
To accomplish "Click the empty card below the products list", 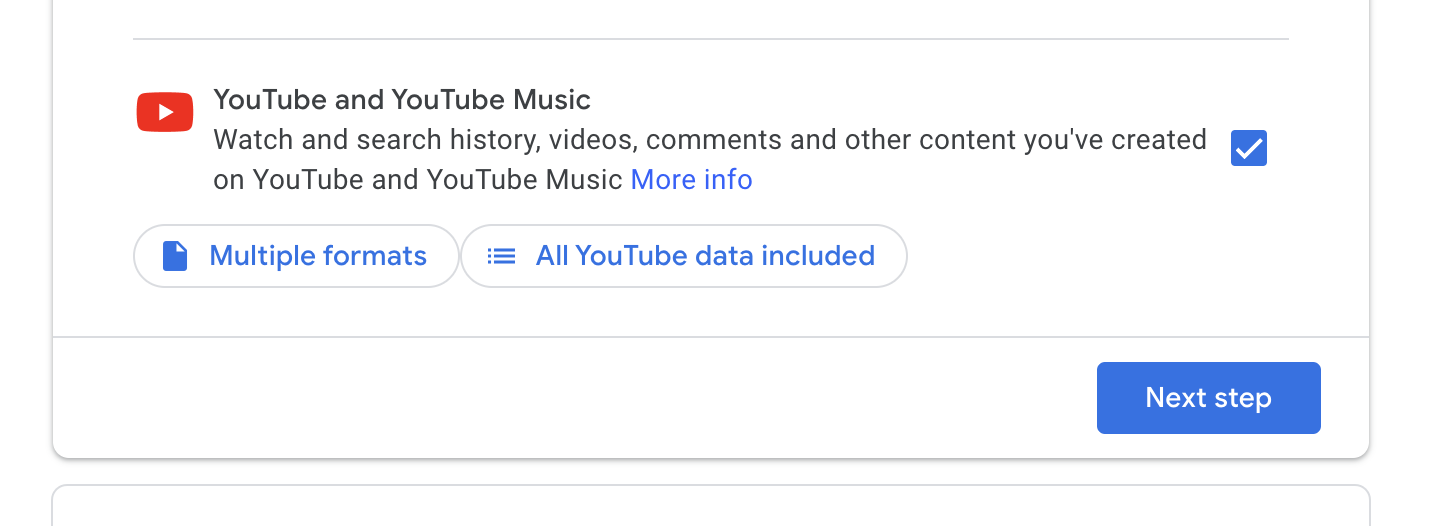I will (710, 508).
